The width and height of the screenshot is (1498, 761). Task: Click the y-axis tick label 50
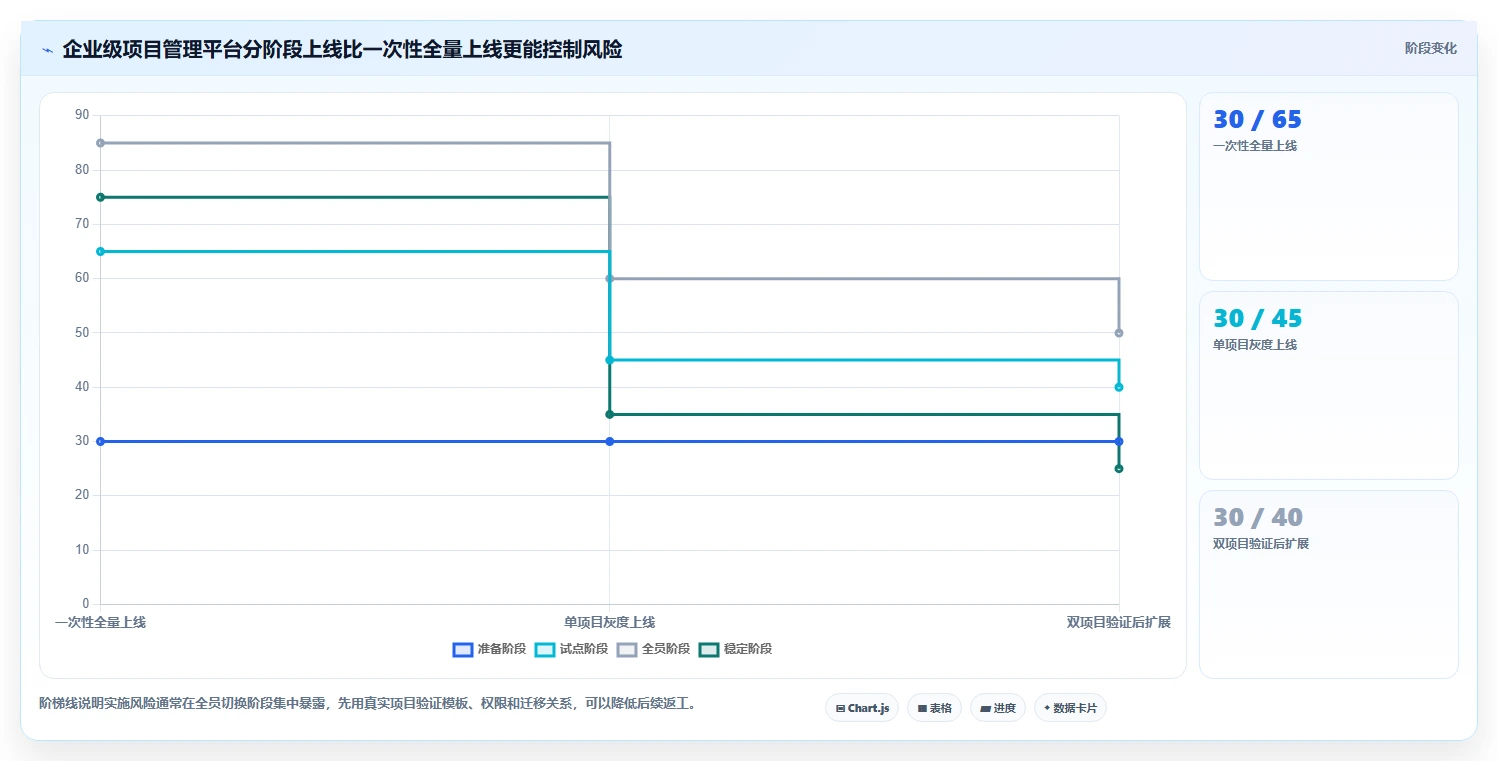[82, 333]
